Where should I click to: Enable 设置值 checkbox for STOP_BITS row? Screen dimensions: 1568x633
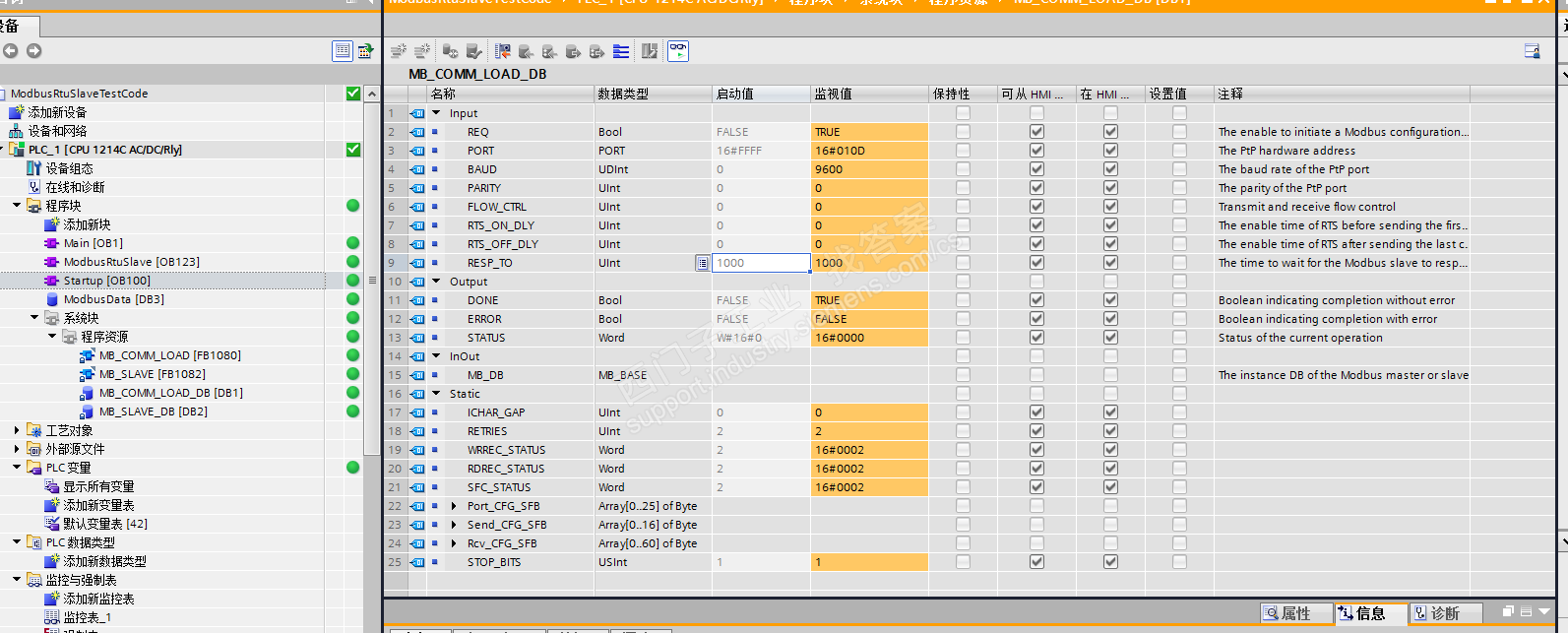(1179, 562)
